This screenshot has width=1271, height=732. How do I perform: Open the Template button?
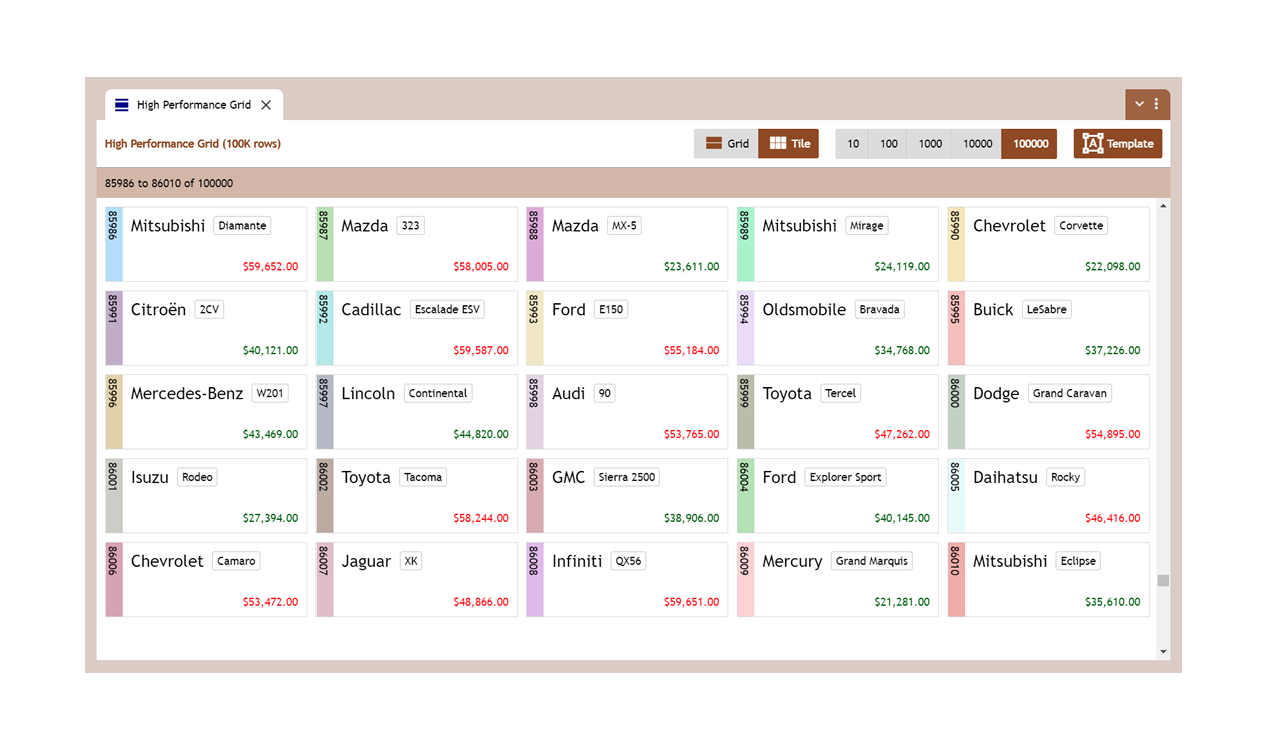(x=1118, y=144)
